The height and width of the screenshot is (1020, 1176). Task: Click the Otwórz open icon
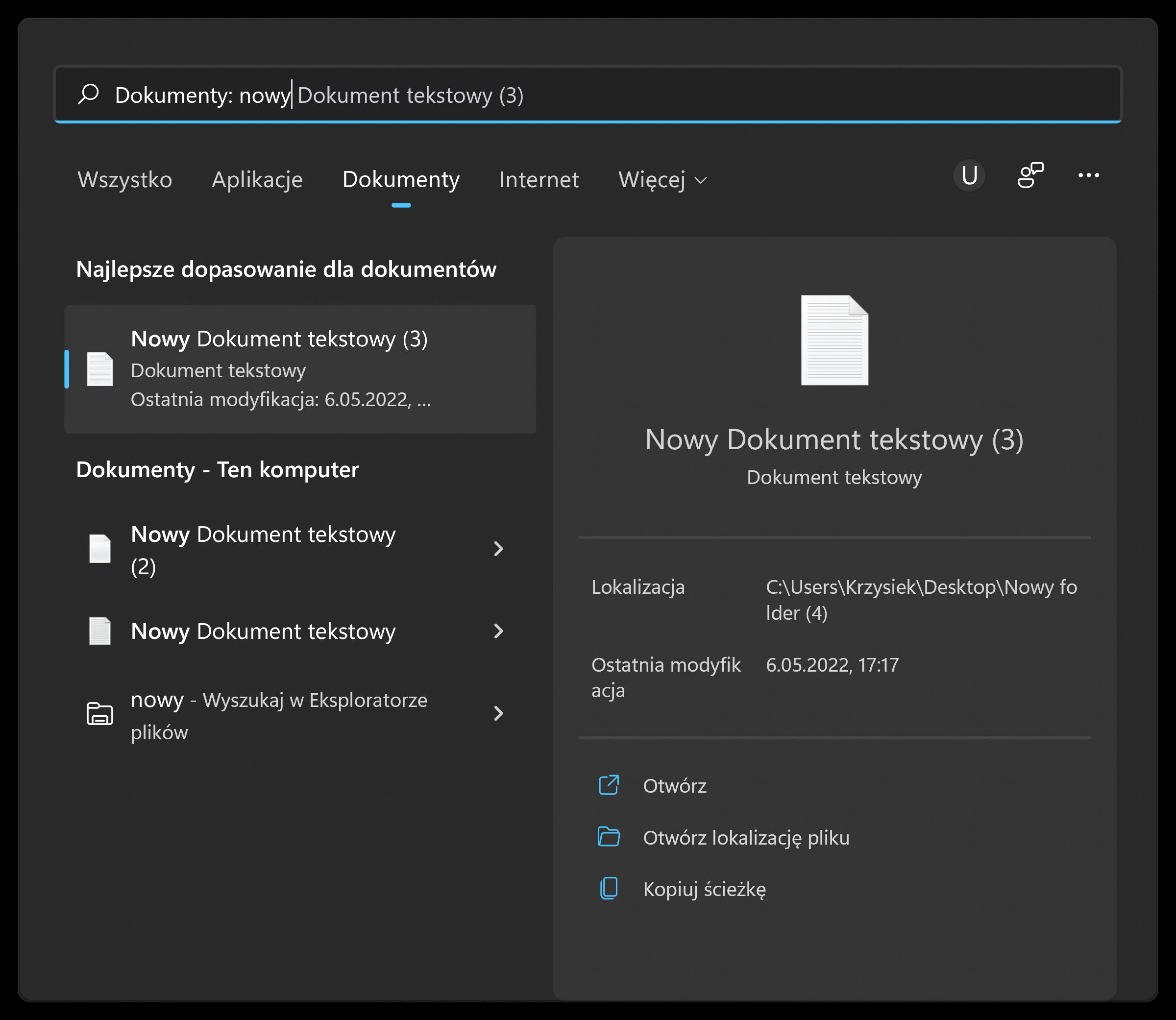609,785
